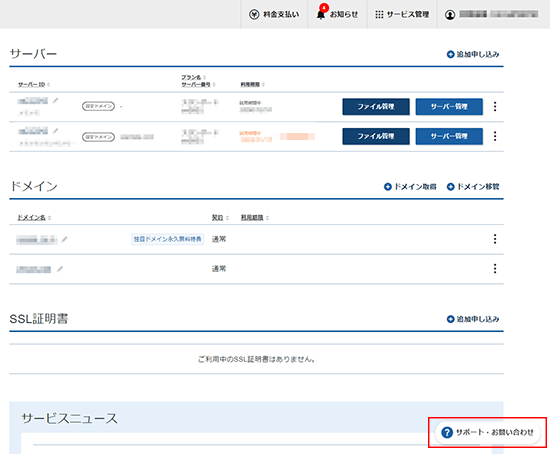Open the サービス管理 grid menu
550x454 pixels.
[x=402, y=14]
